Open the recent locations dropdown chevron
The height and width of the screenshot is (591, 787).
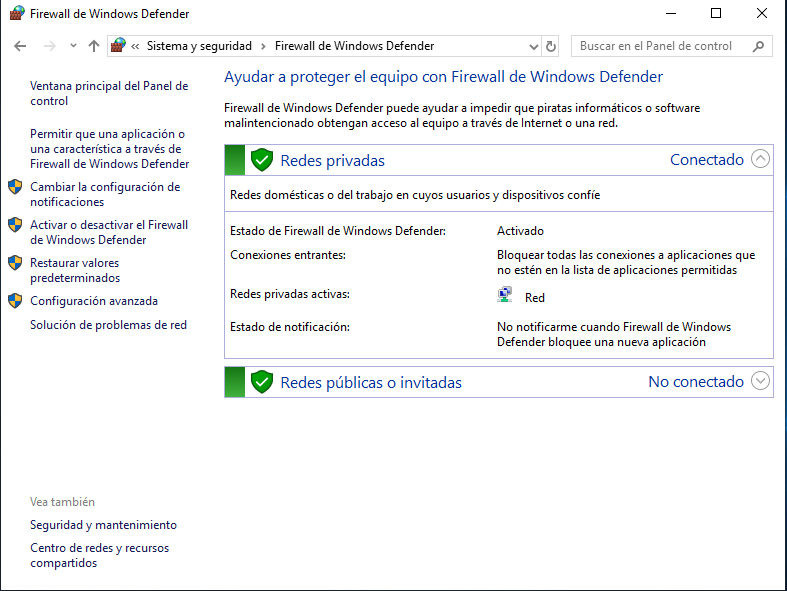pos(73,46)
